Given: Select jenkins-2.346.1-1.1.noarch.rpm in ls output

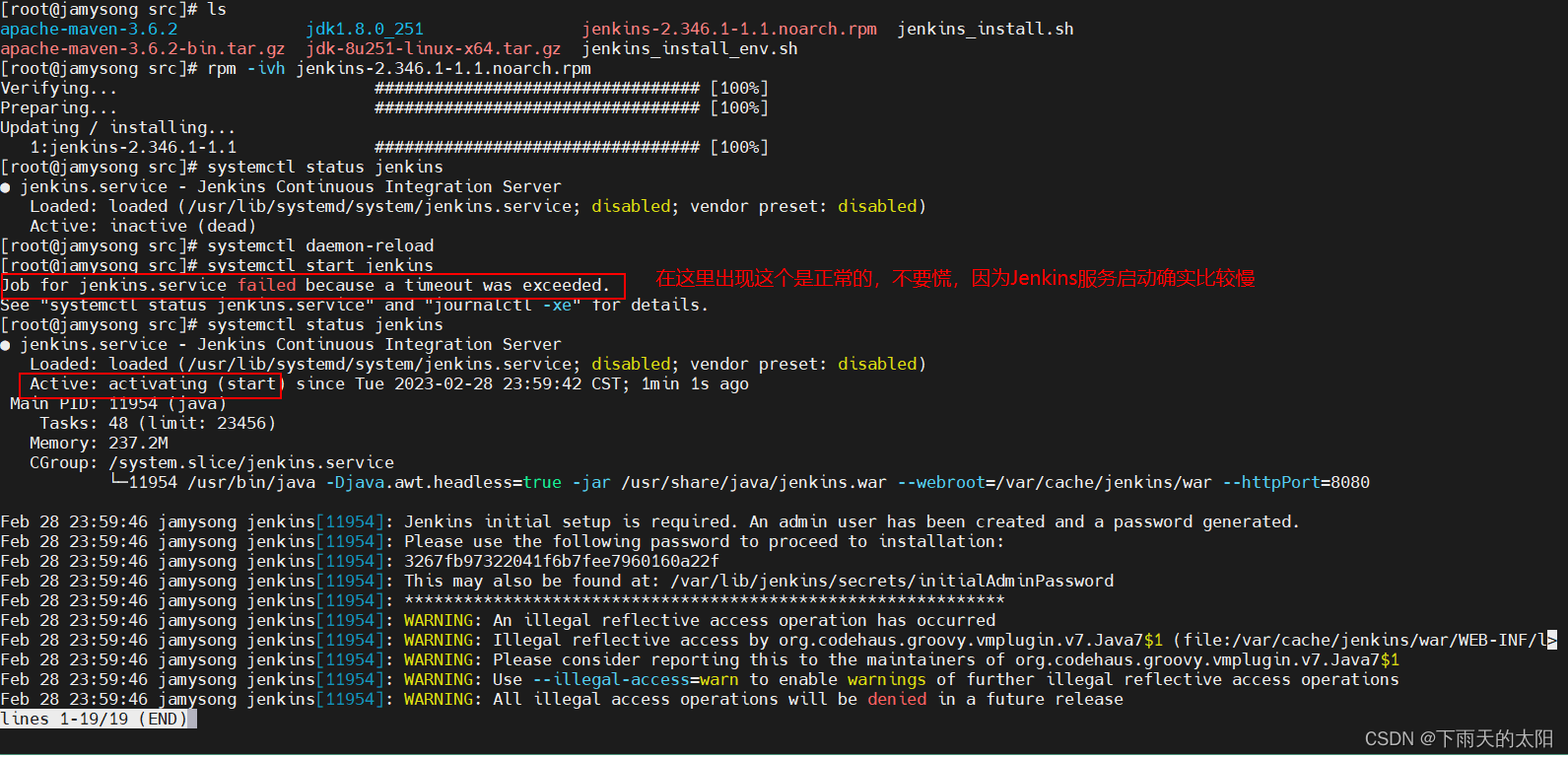Looking at the screenshot, I should (729, 30).
